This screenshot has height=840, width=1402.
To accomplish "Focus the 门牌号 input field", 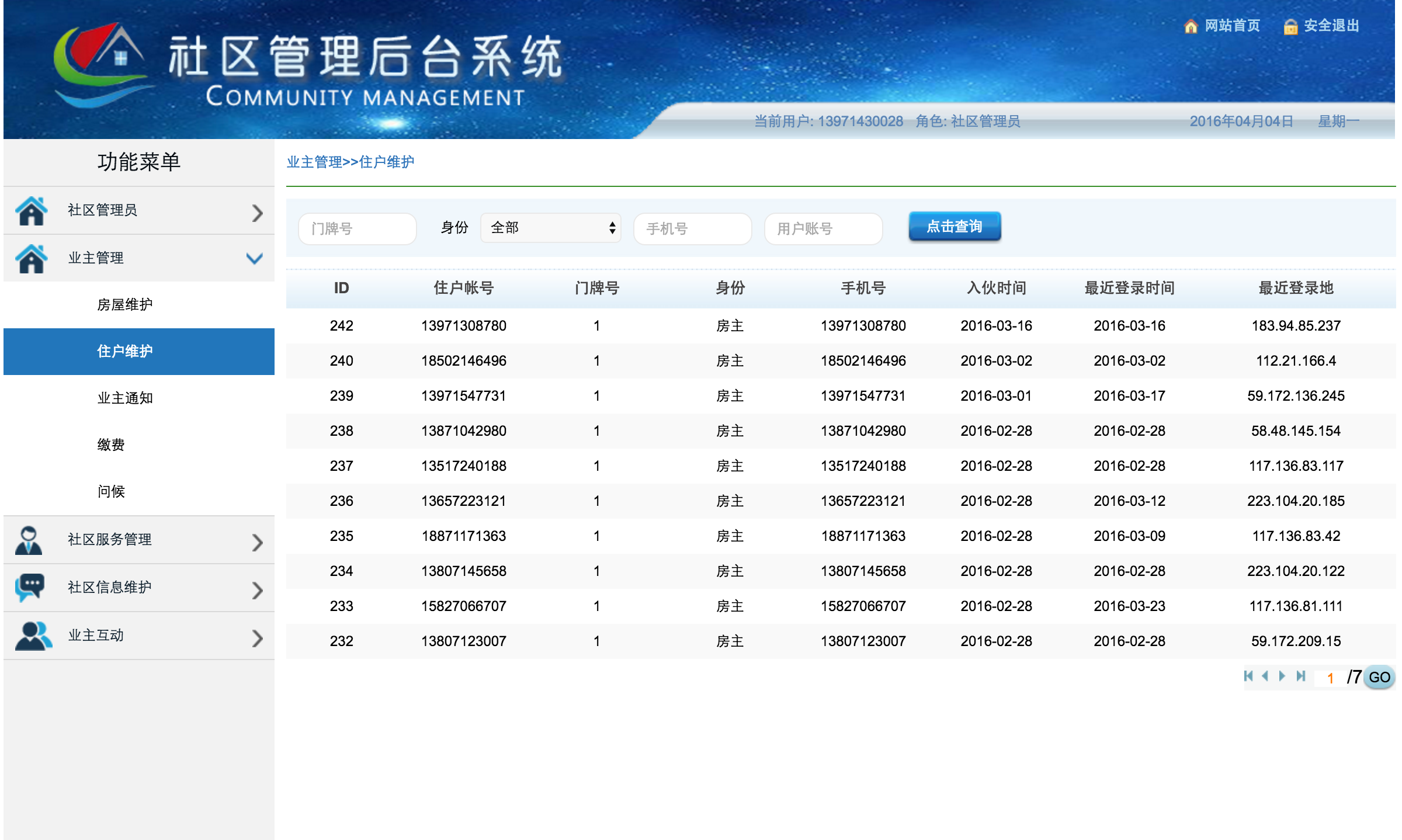I will [x=357, y=229].
